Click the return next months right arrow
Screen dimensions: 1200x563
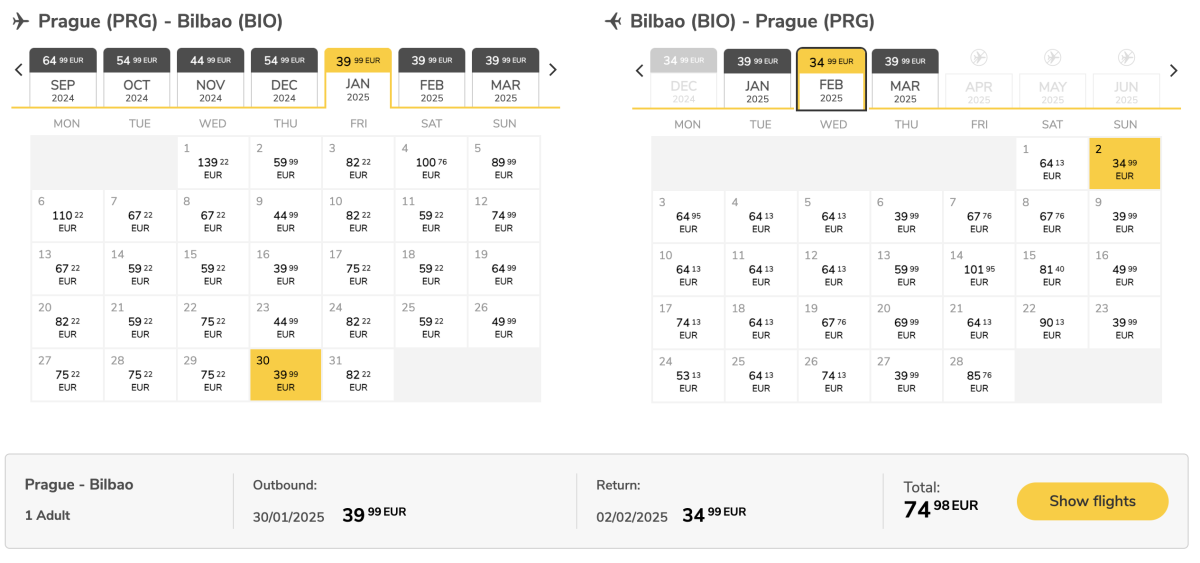point(1175,71)
